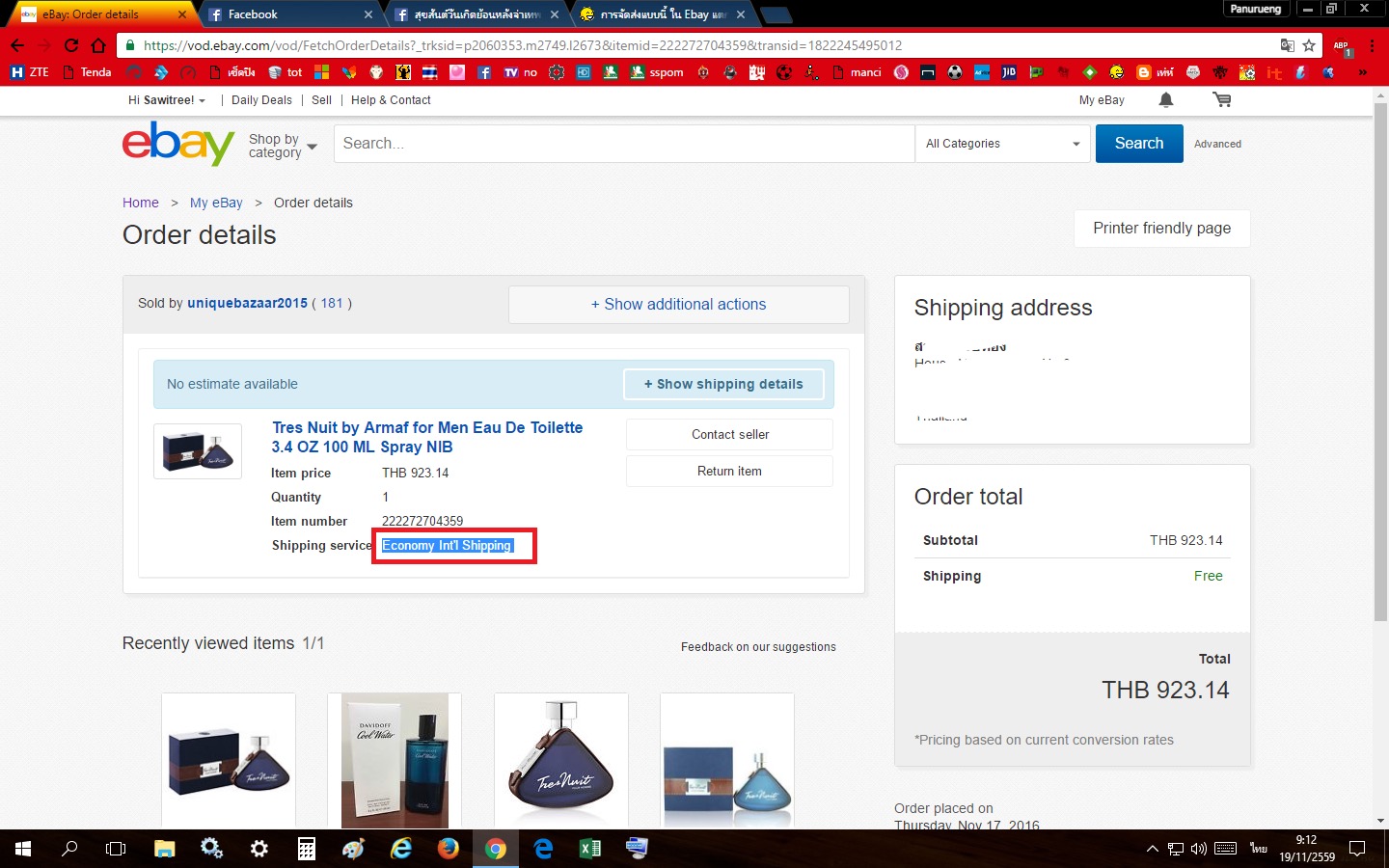Open the Daily Deals menu item

click(x=261, y=100)
